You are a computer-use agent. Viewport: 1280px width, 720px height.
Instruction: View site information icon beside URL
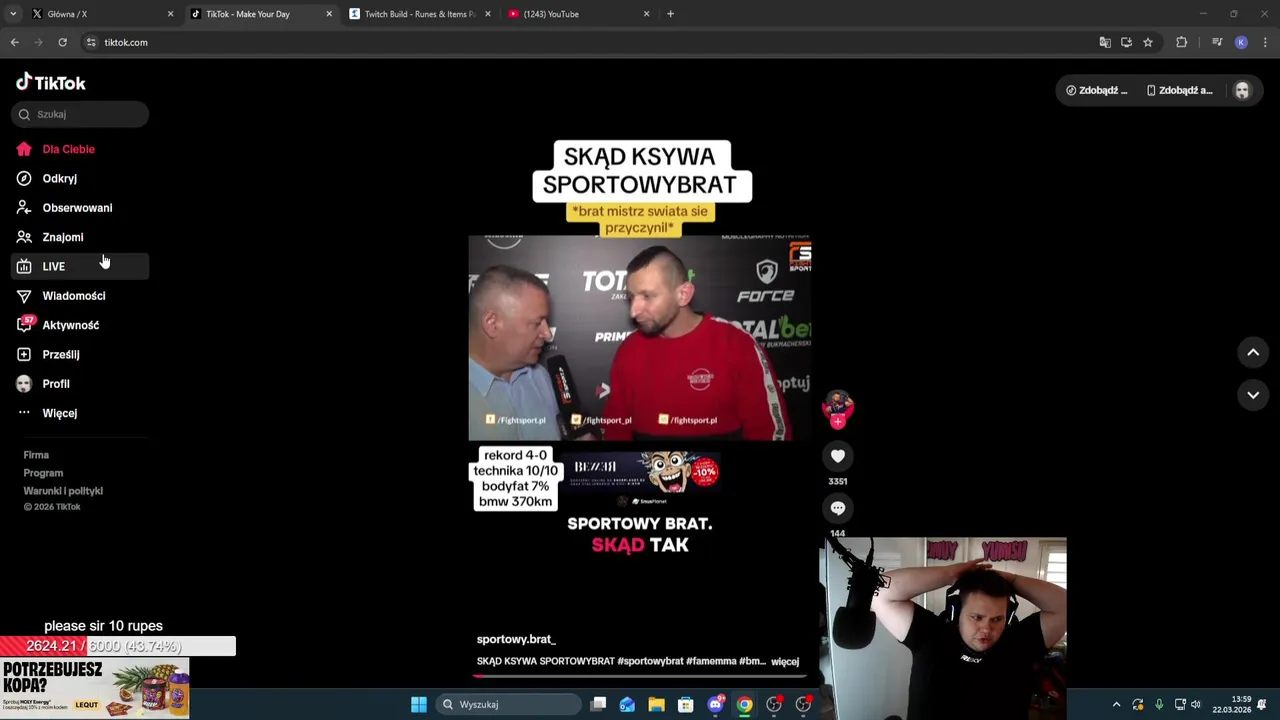[91, 42]
